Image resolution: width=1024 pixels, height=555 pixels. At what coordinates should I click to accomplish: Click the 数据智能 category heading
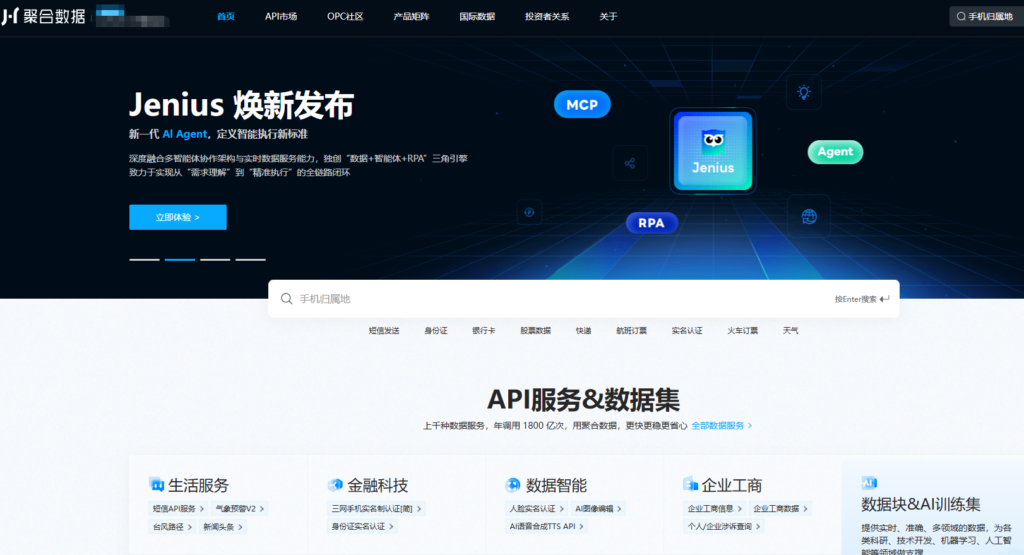(556, 485)
